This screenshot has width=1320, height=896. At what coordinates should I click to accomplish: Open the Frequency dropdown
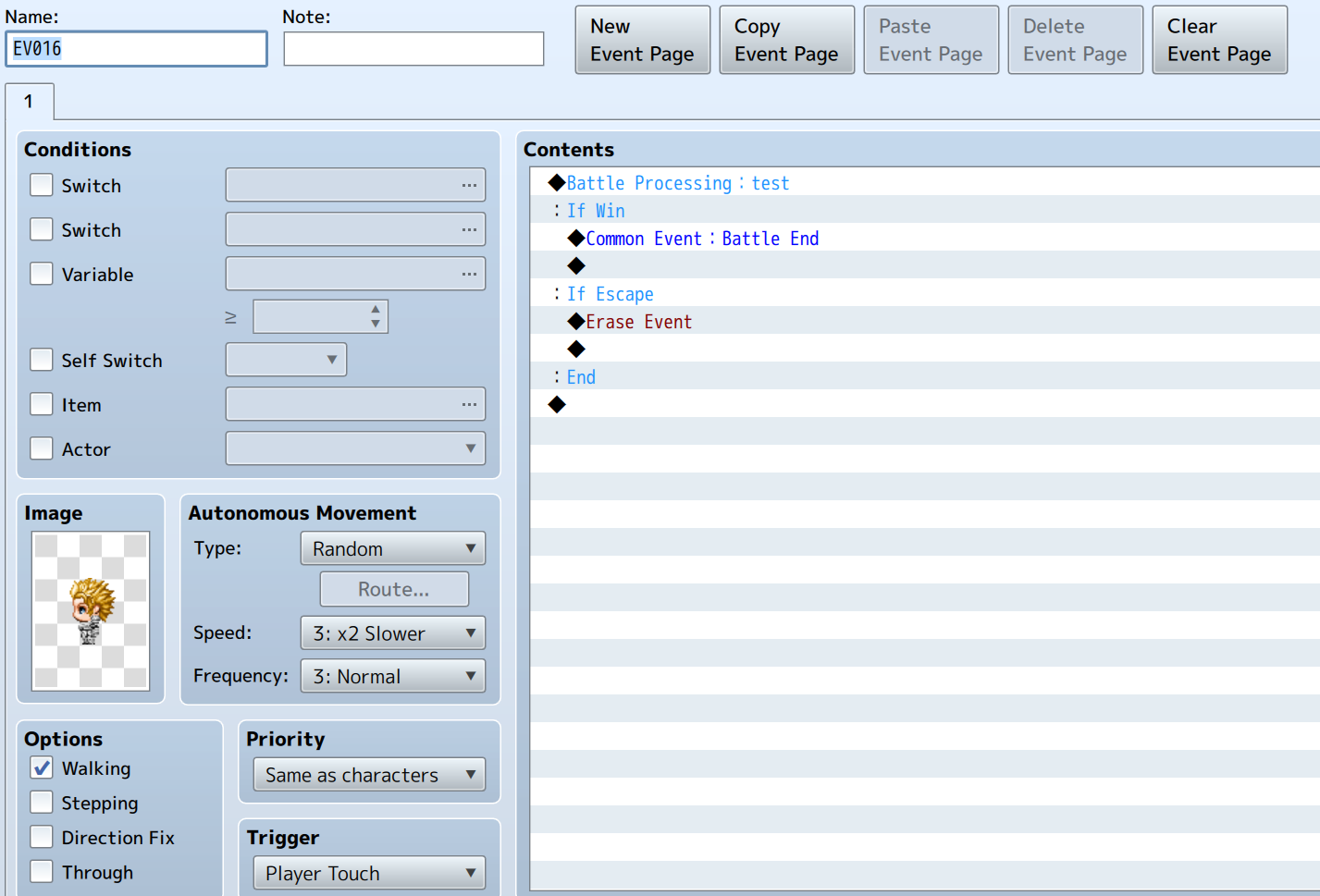click(x=393, y=676)
